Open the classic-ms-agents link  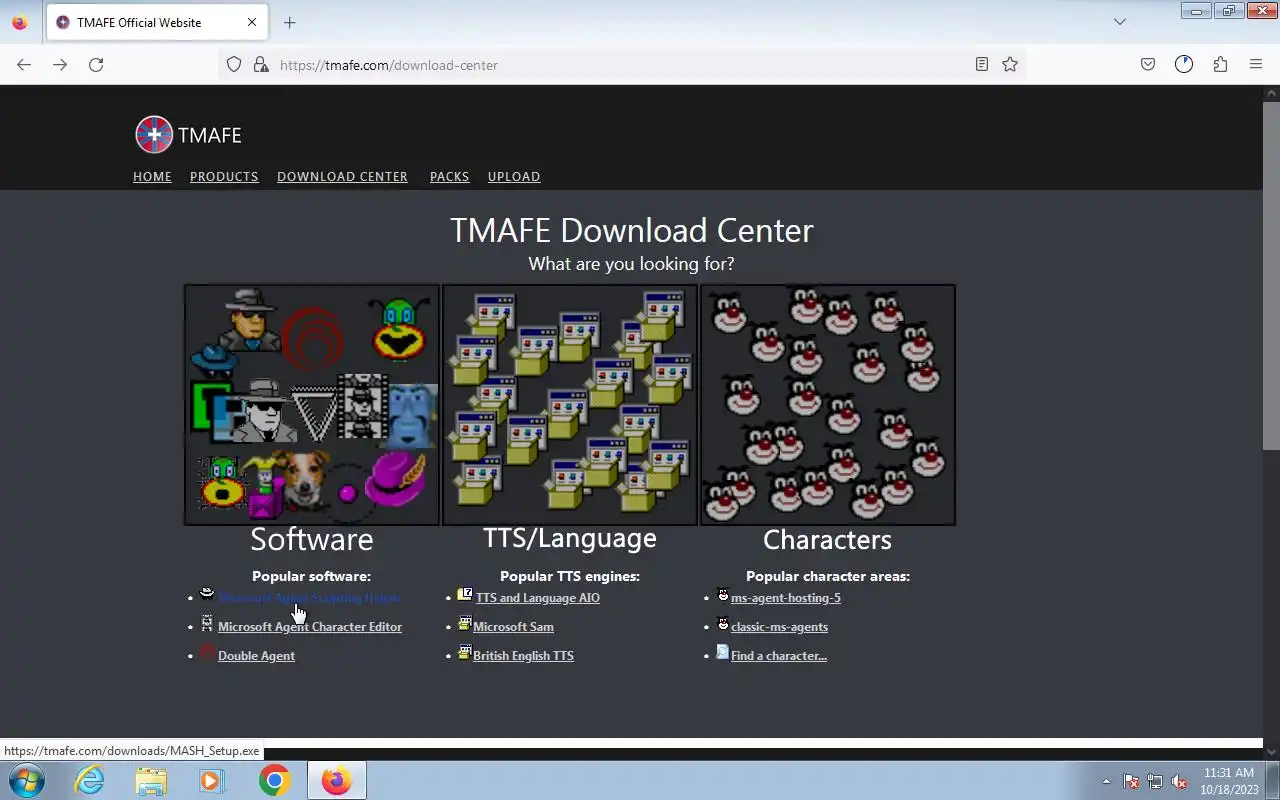pos(779,627)
